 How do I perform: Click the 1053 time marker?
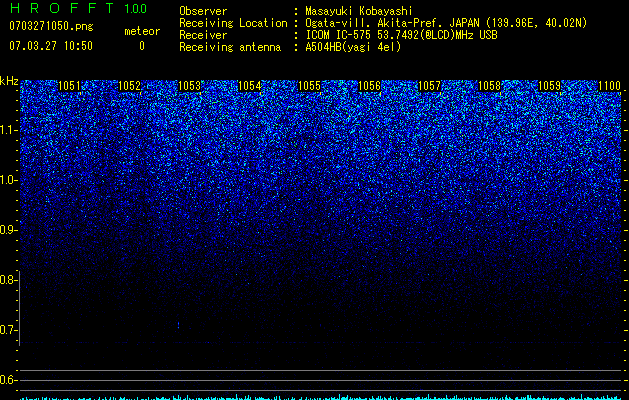pos(189,86)
